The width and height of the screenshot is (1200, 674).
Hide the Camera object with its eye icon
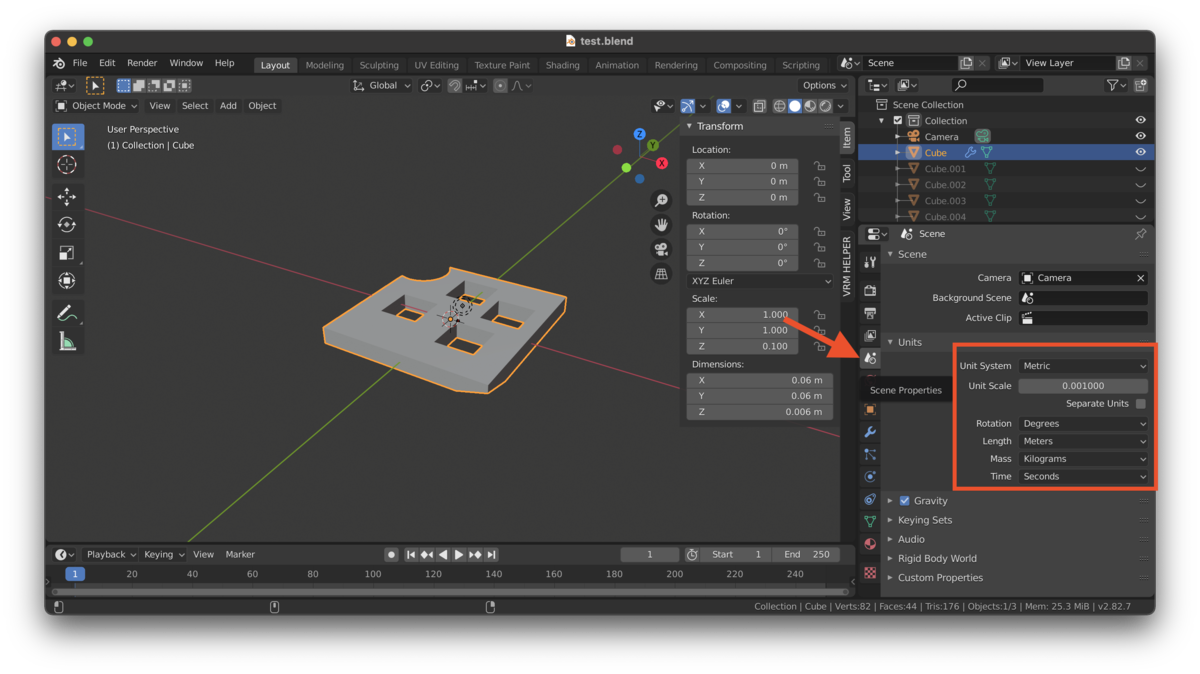pos(1140,137)
